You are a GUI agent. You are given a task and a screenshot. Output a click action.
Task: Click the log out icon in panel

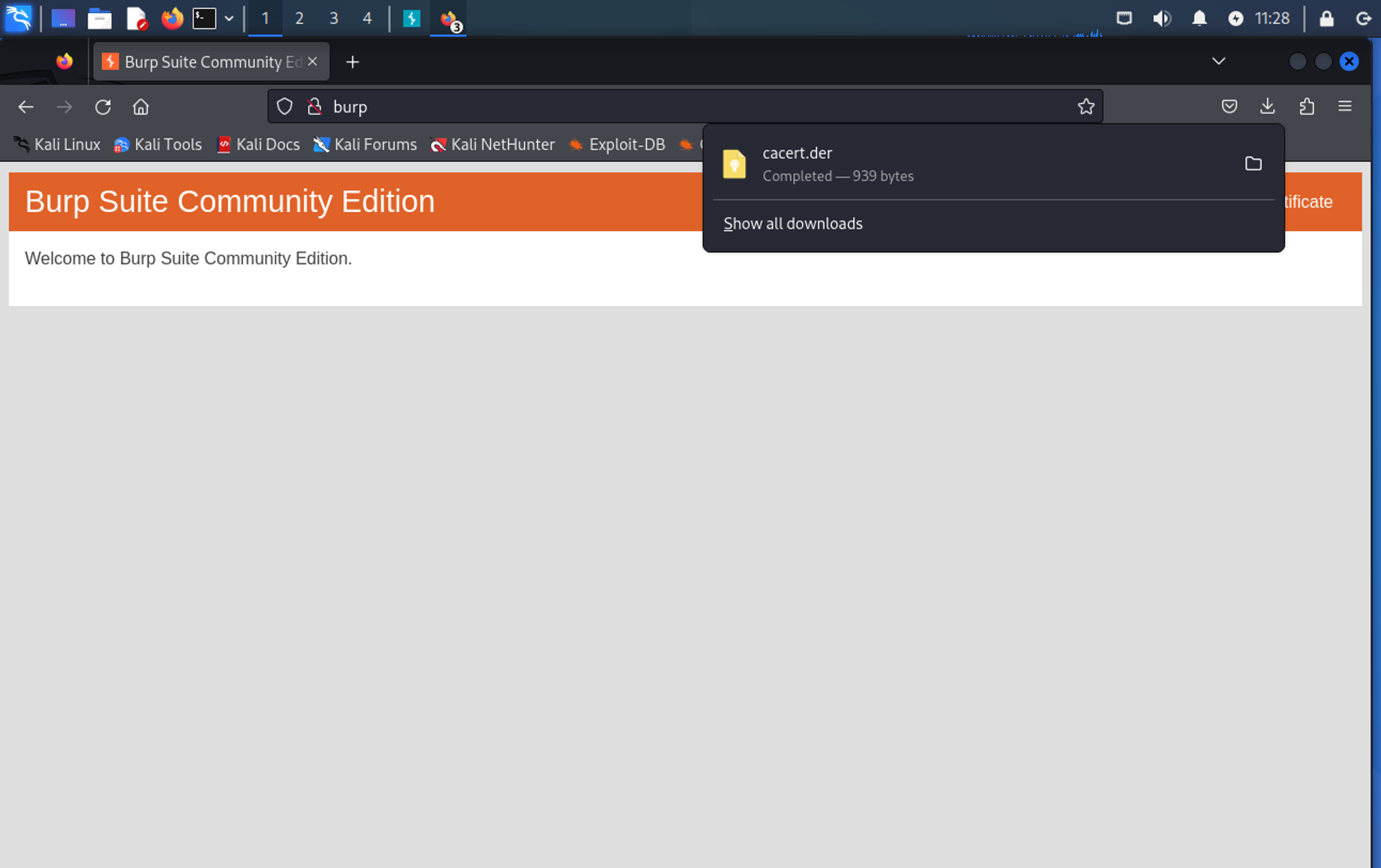point(1363,18)
